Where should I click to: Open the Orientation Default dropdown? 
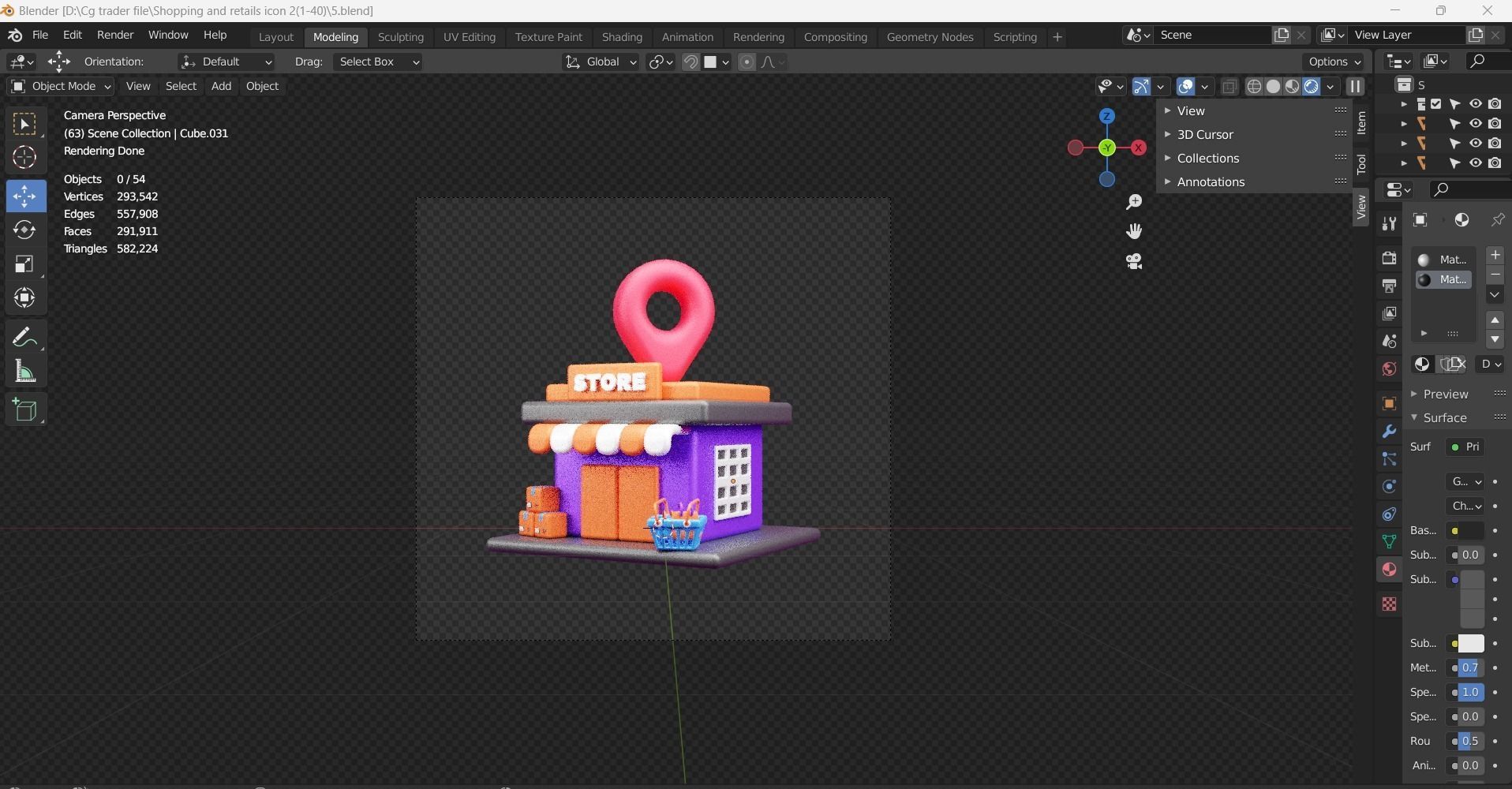click(226, 62)
